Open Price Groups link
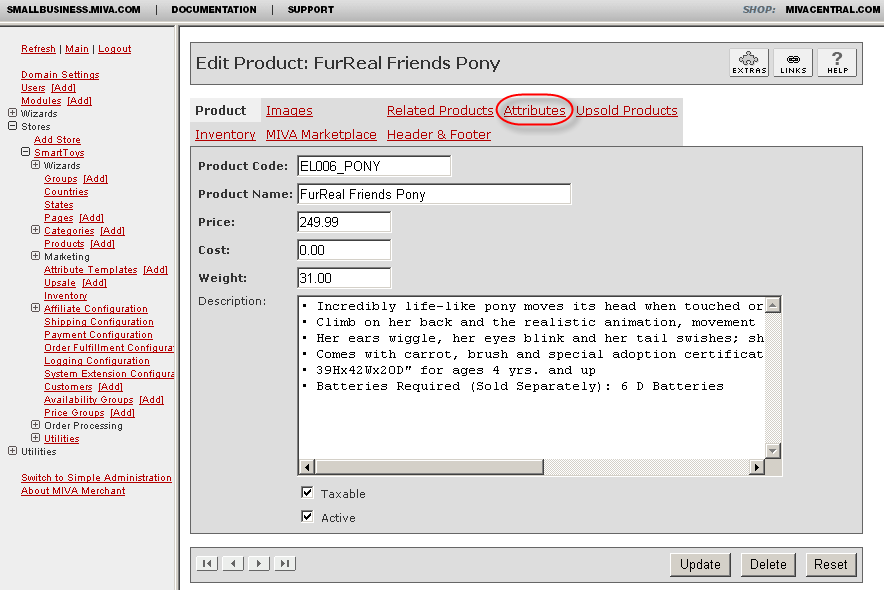The height and width of the screenshot is (590, 884). tap(74, 412)
